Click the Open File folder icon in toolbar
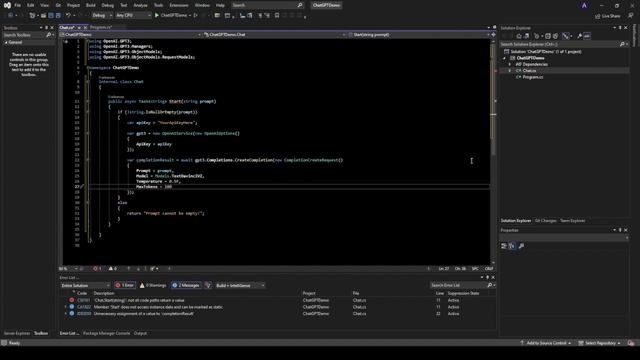The height and width of the screenshot is (360, 640). [x=43, y=15]
